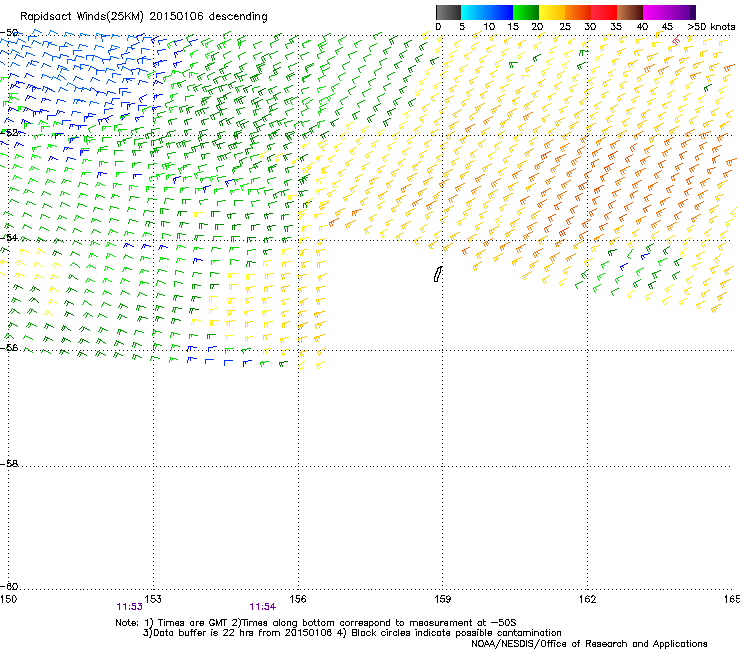Click the orange 25-30 knots legend swatch

click(x=578, y=12)
